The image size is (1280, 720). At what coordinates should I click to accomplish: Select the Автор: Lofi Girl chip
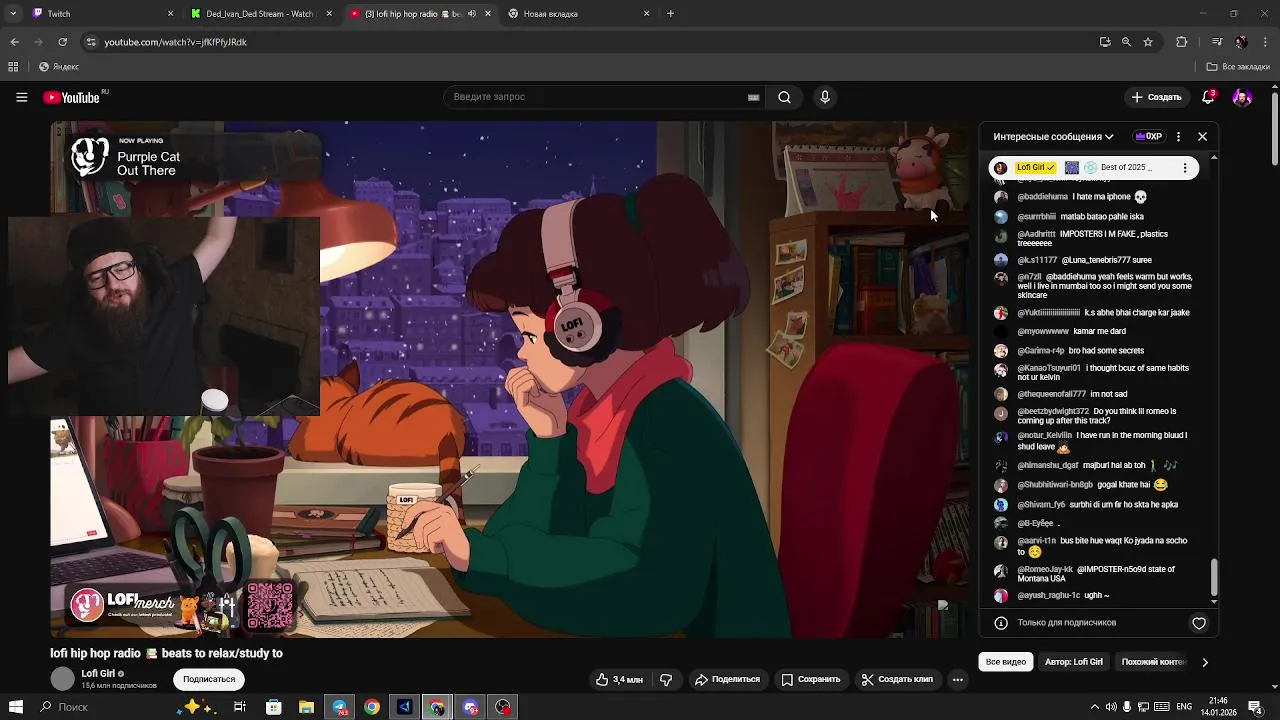[1074, 662]
